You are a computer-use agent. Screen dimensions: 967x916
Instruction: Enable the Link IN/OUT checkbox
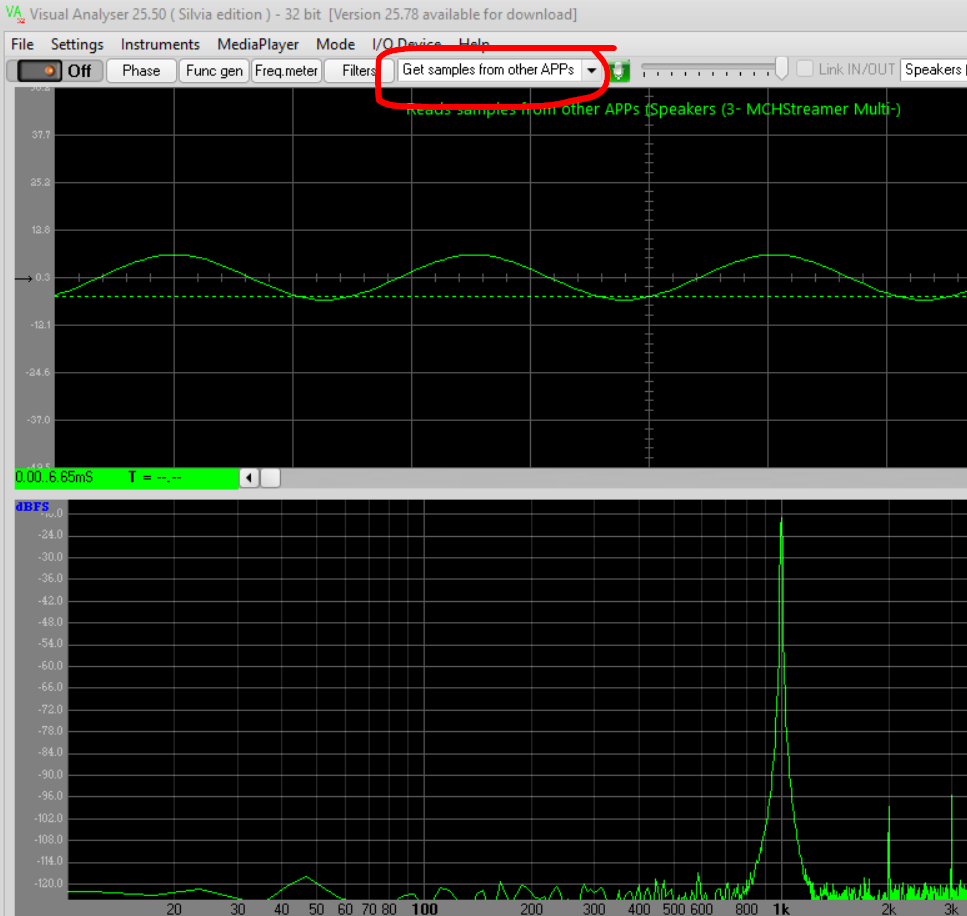tap(805, 70)
